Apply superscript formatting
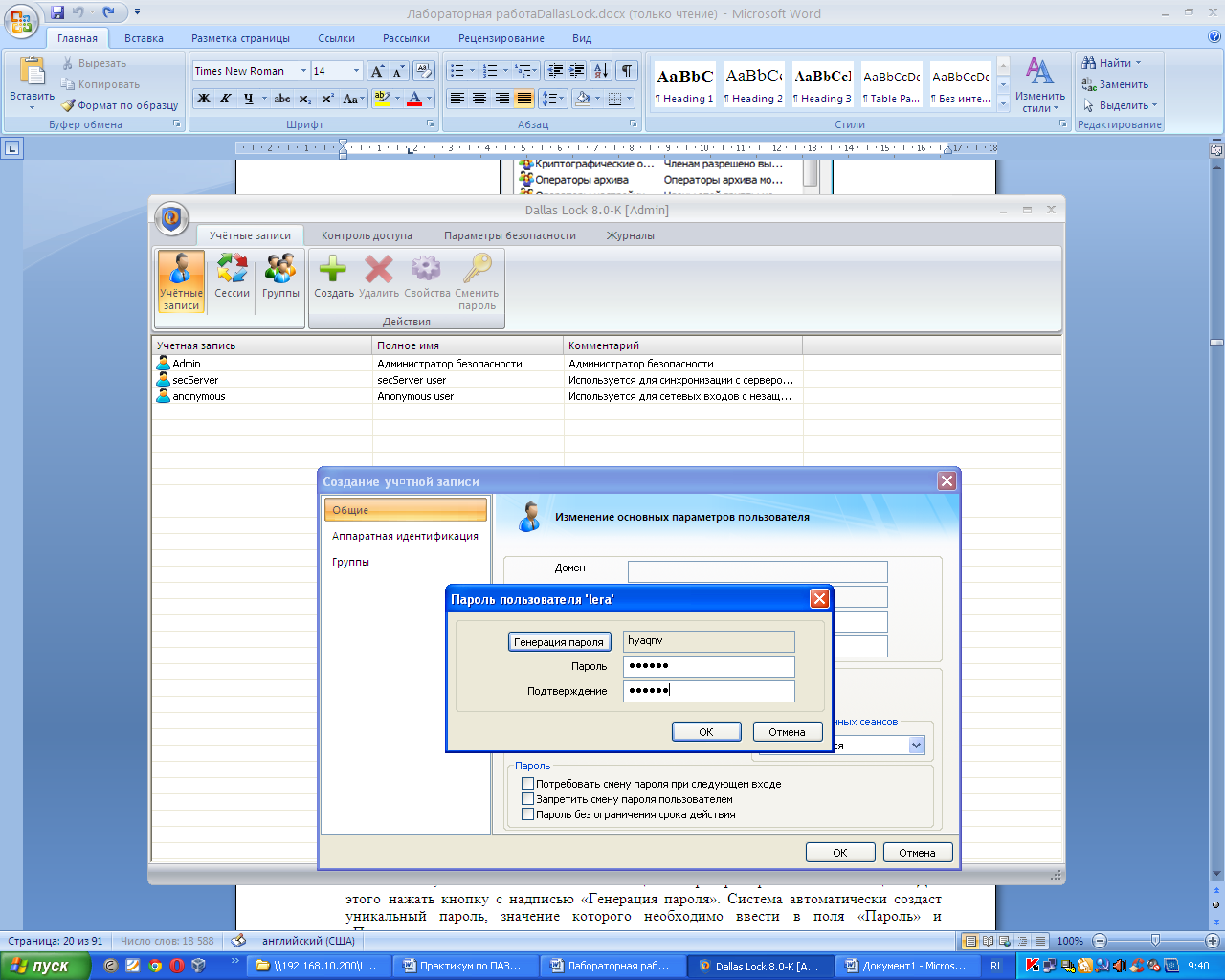This screenshot has width=1225, height=980. click(327, 99)
